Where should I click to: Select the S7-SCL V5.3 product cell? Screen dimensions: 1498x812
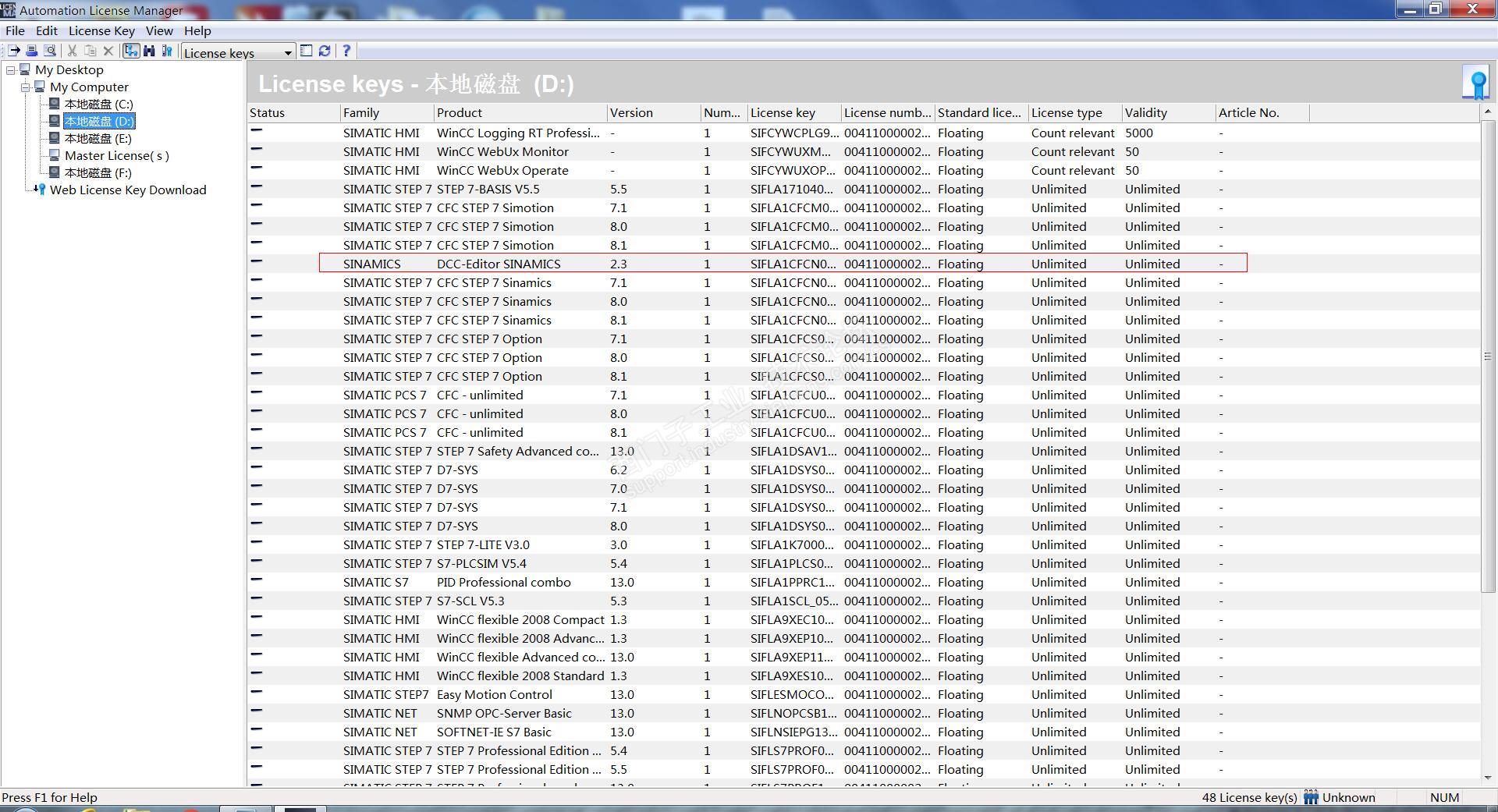click(x=470, y=601)
